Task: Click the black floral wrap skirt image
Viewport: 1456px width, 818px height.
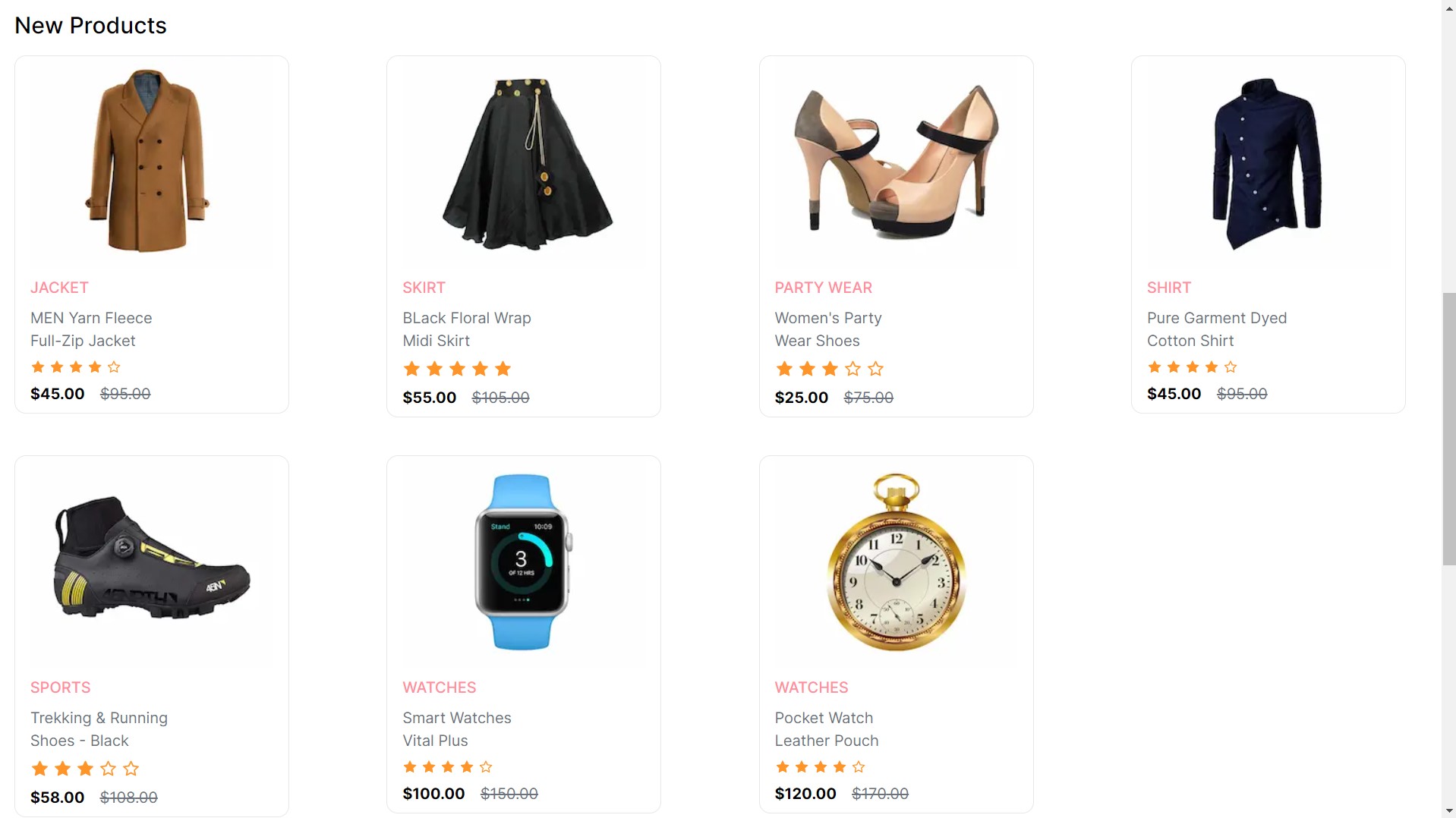Action: click(524, 162)
